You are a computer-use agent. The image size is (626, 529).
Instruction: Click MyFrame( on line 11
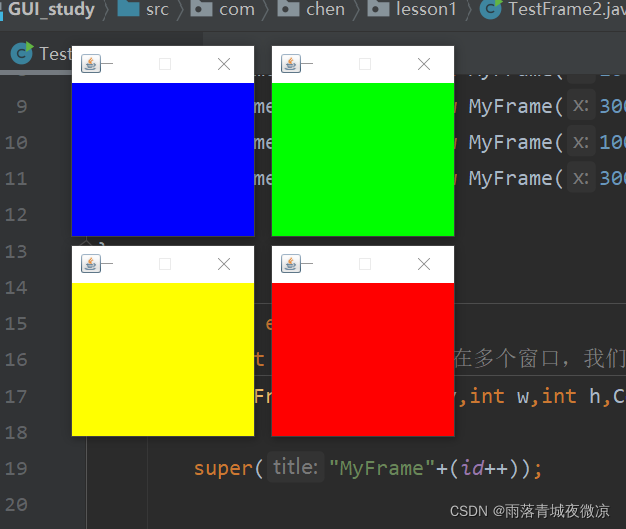coord(516,178)
